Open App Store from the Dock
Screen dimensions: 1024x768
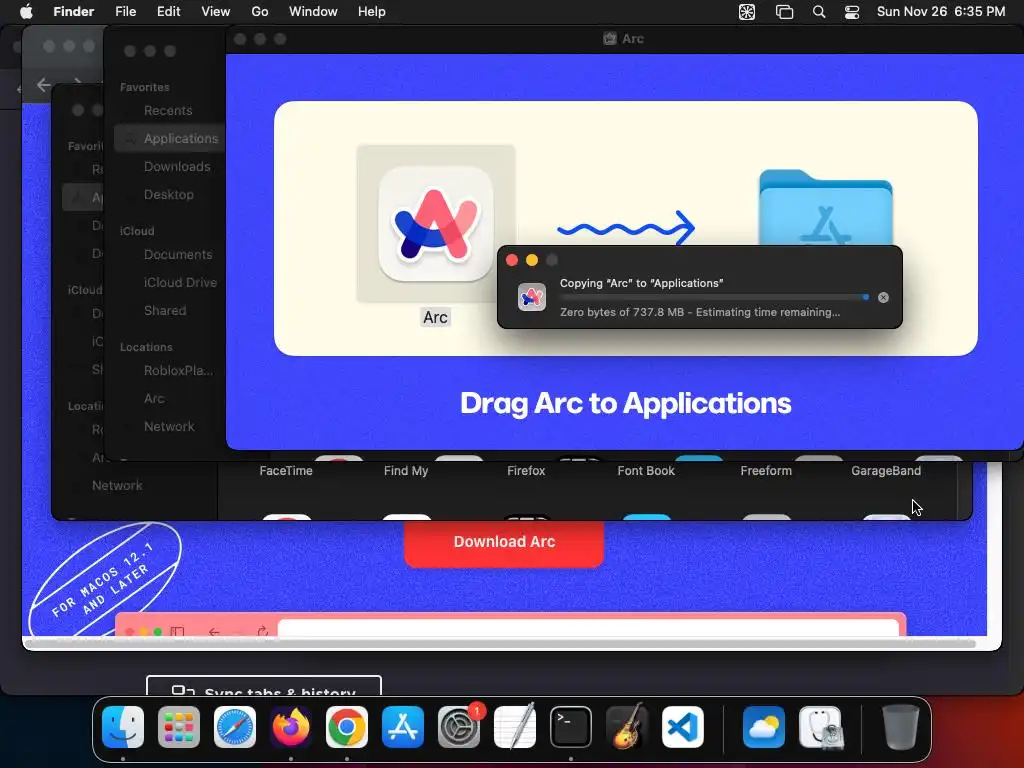point(402,727)
